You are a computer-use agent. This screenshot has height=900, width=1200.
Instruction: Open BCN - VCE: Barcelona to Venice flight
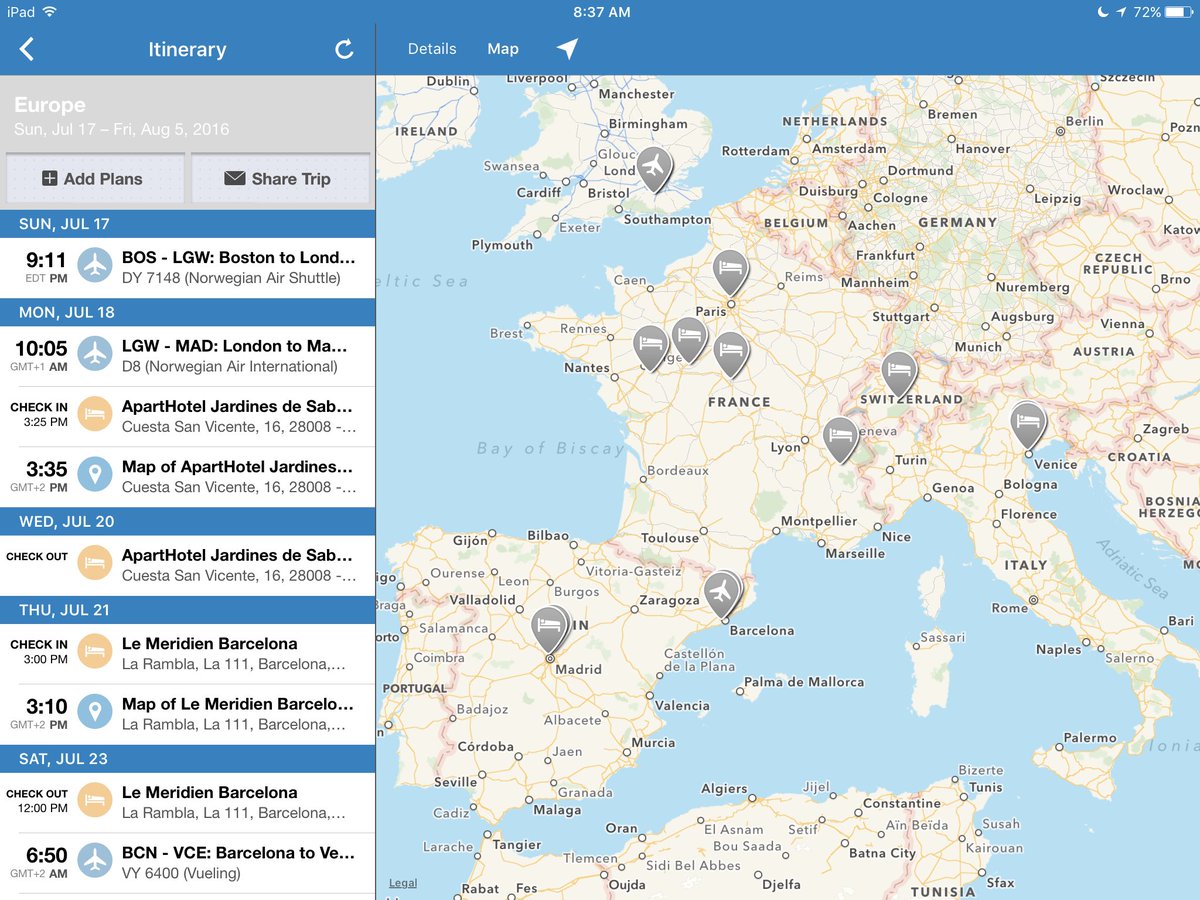[187, 862]
